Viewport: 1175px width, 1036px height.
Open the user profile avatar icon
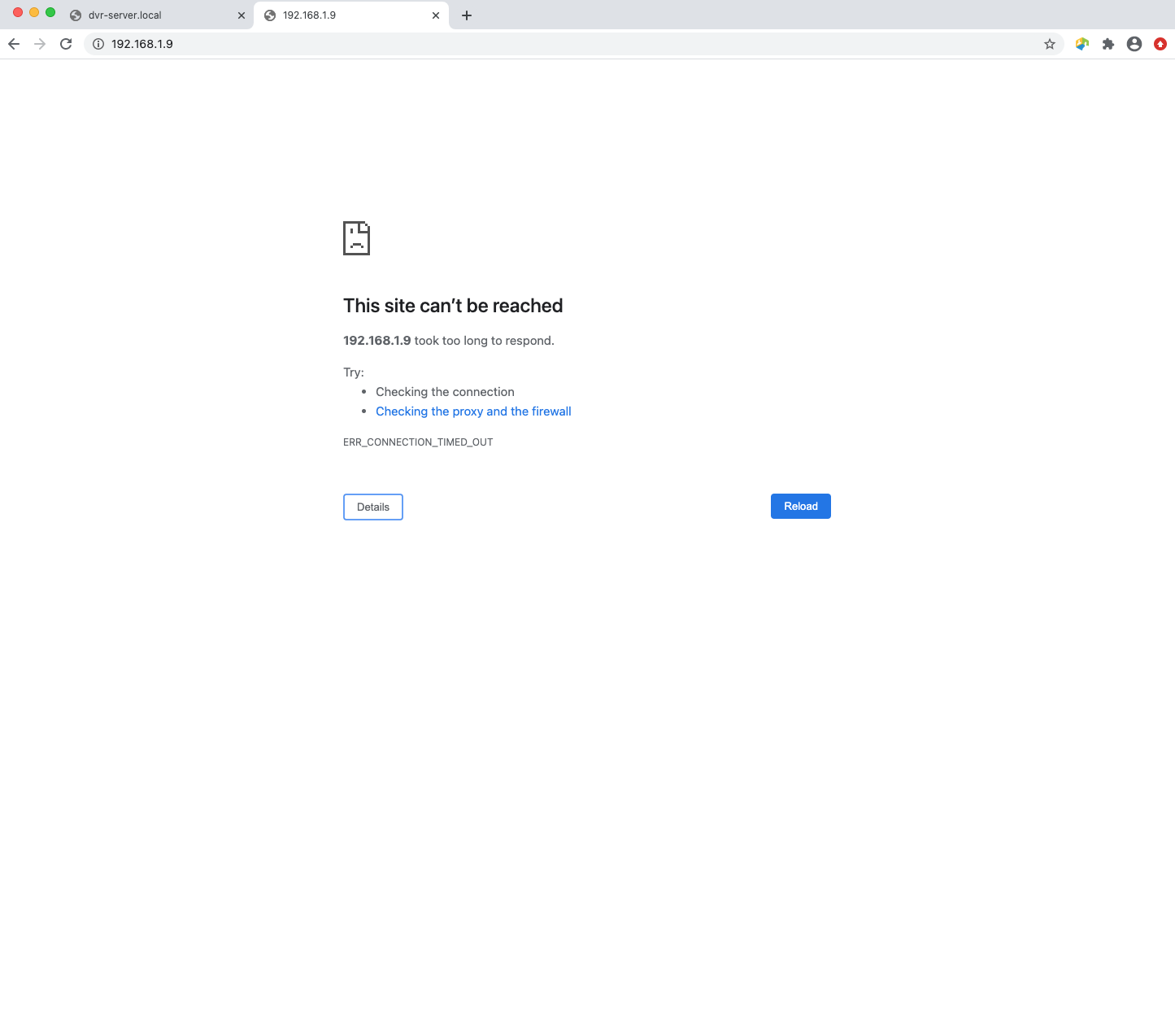click(x=1134, y=44)
